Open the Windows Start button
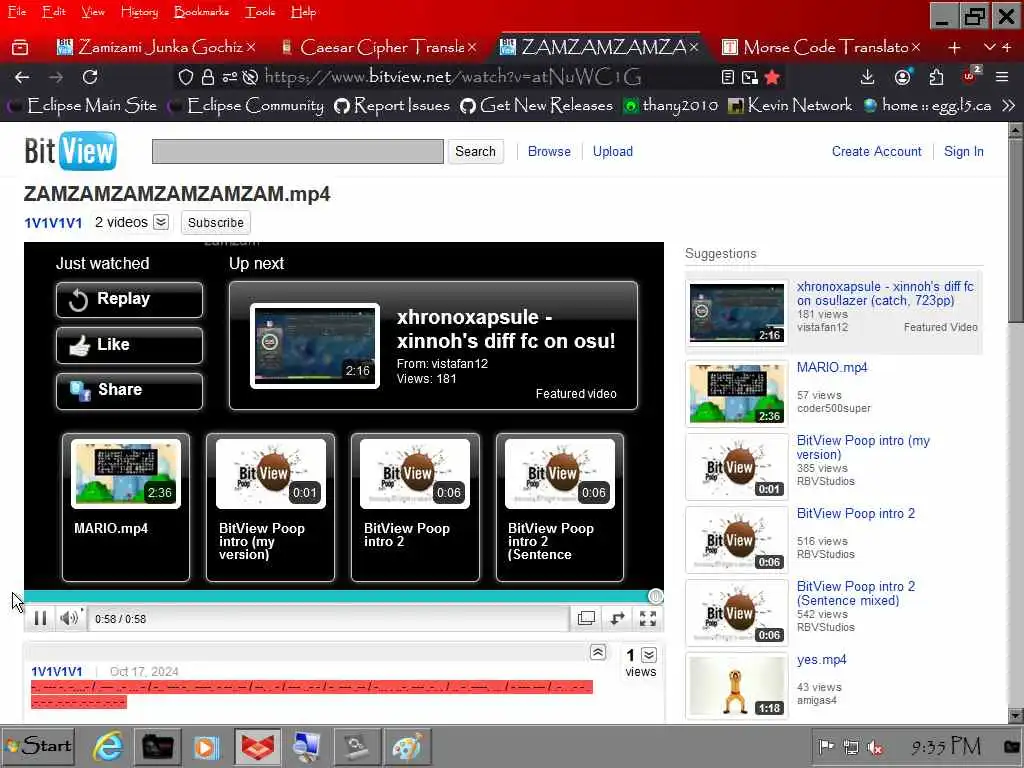This screenshot has height=768, width=1024. point(39,746)
